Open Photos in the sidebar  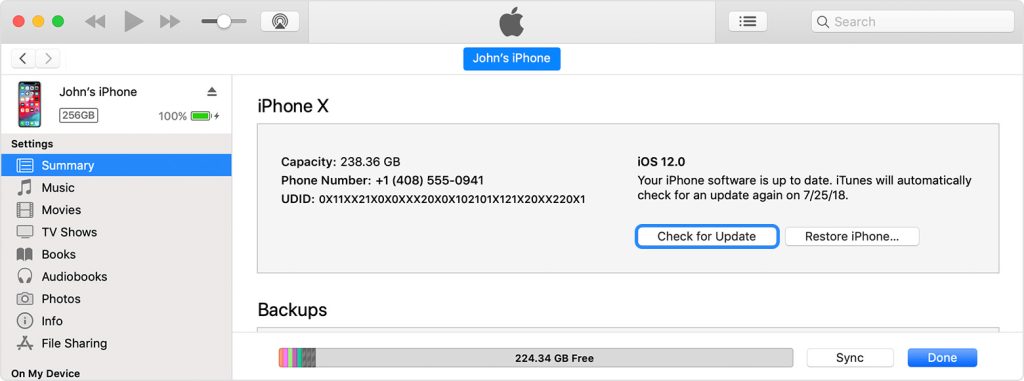(116, 299)
